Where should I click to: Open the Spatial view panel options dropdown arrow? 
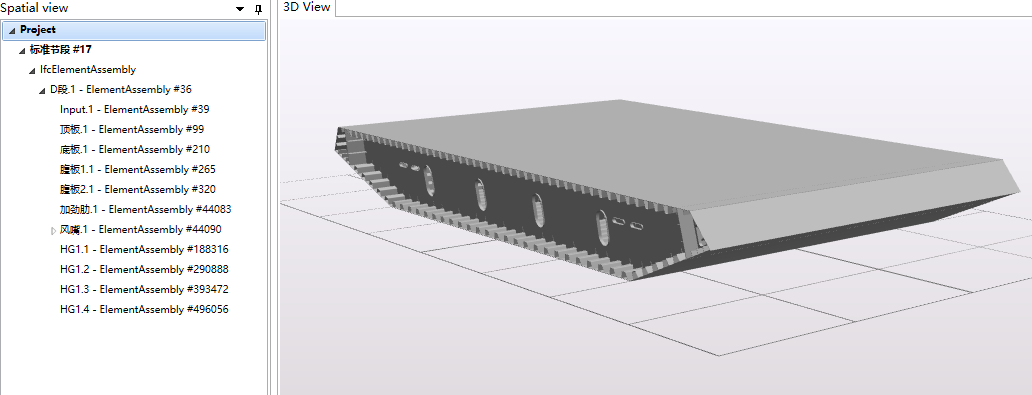(x=240, y=9)
